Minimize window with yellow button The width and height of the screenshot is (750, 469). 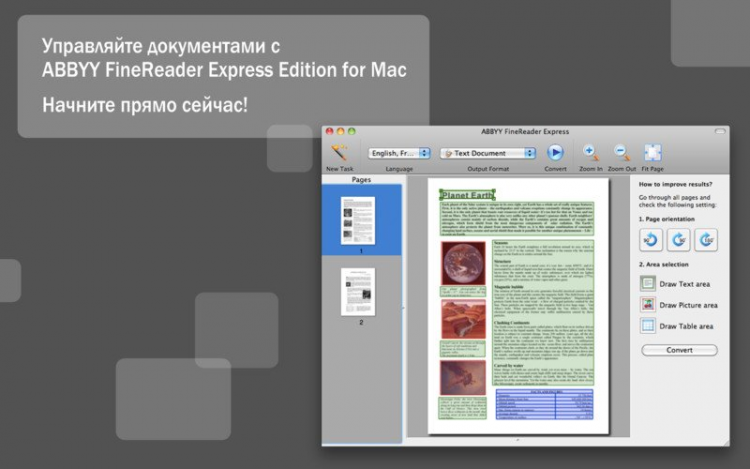341,131
